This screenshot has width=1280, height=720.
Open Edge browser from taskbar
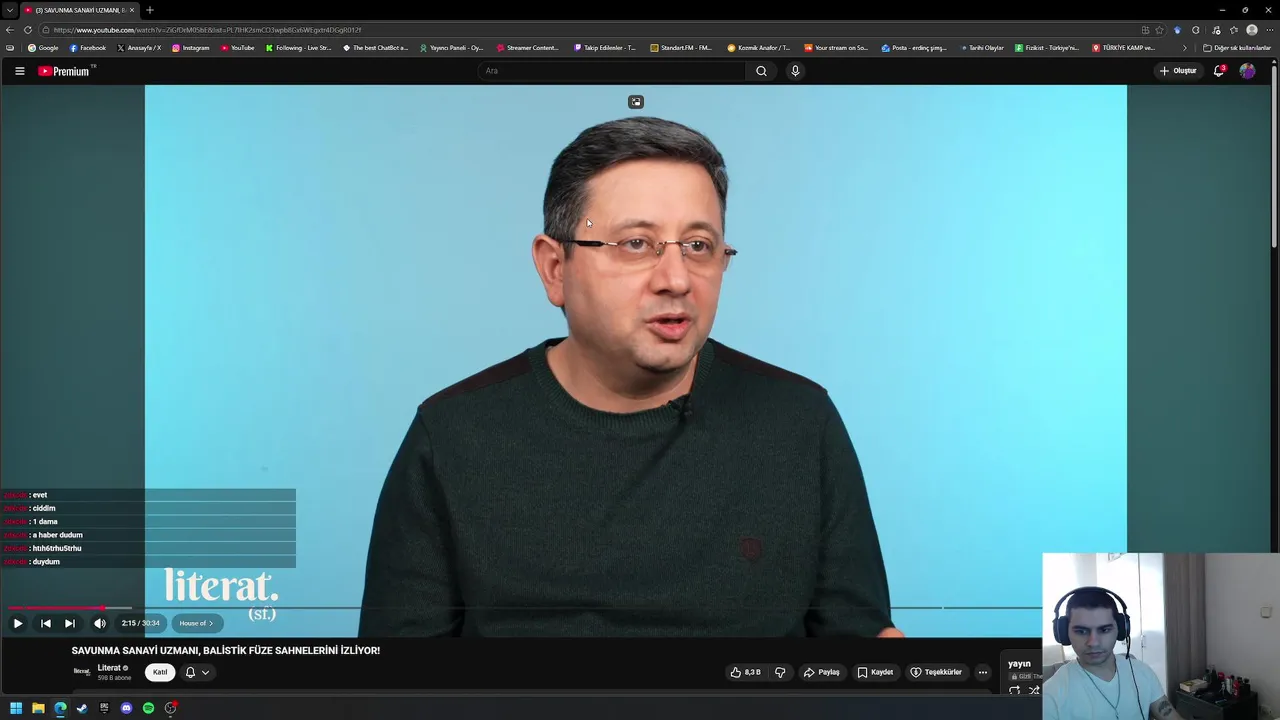pyautogui.click(x=60, y=708)
